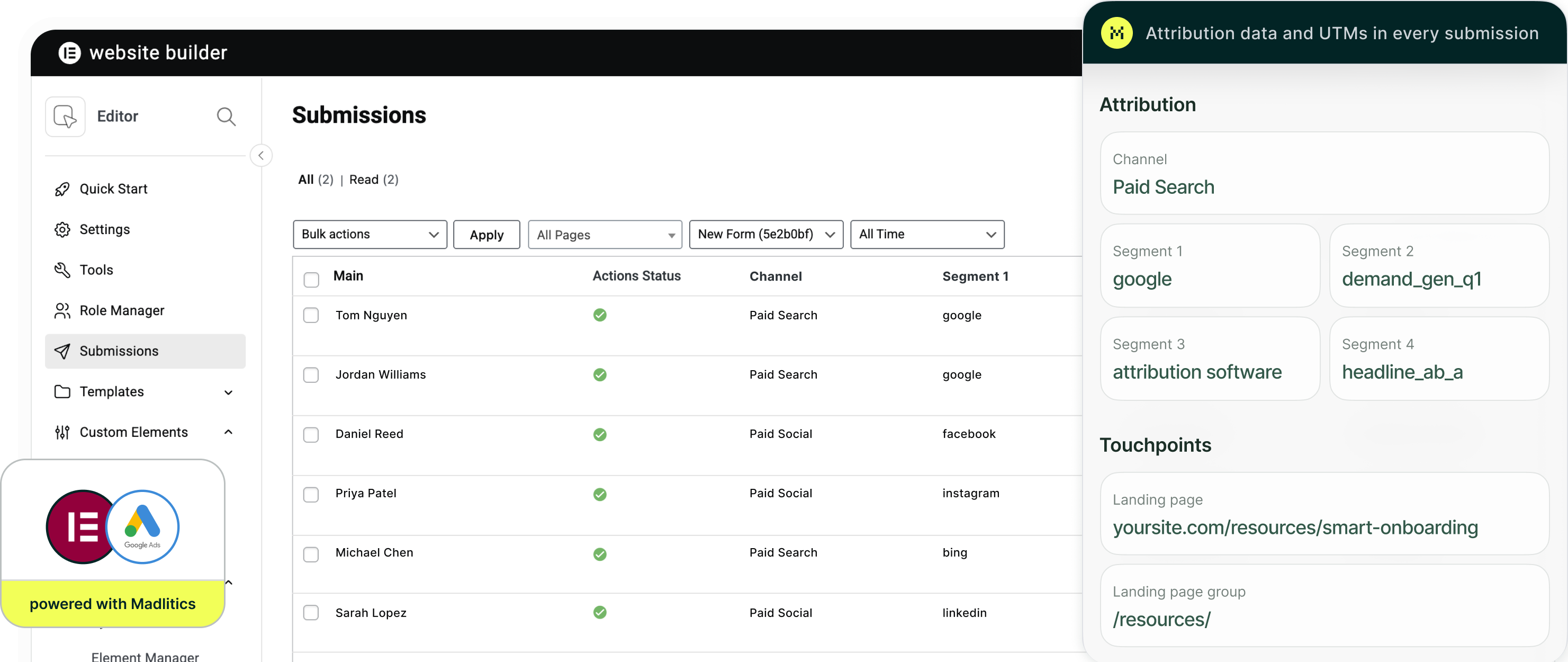This screenshot has width=1568, height=662.
Task: Click Tom Nguyen's green status checkmark
Action: [x=600, y=315]
